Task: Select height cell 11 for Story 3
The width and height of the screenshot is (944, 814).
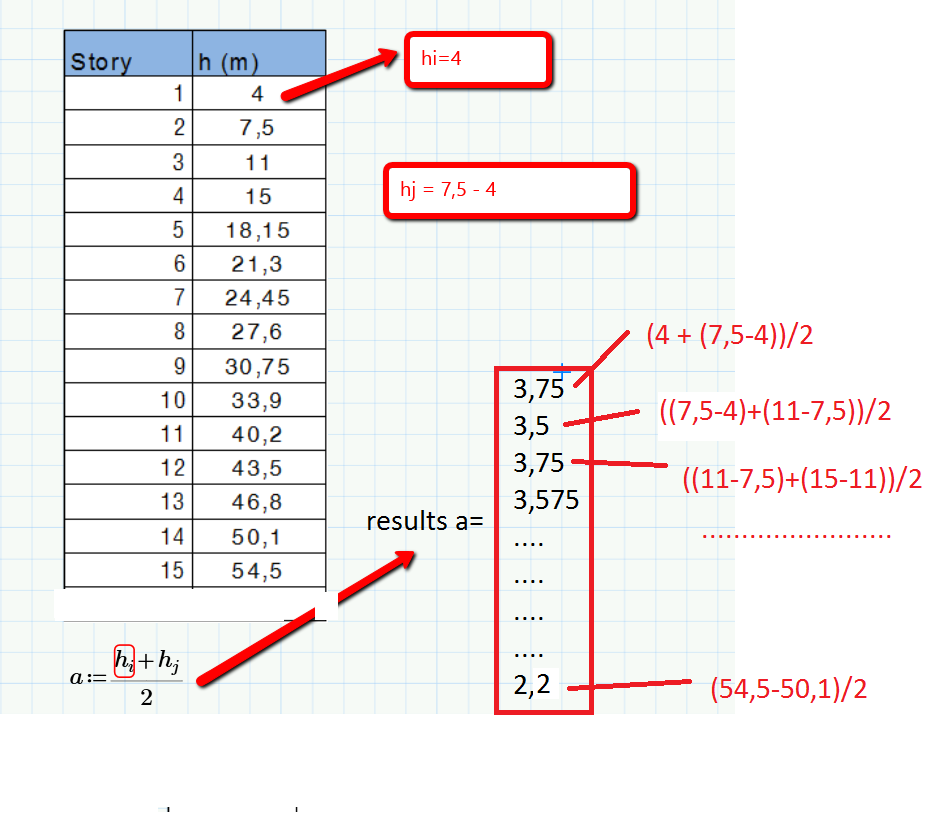Action: click(x=259, y=162)
